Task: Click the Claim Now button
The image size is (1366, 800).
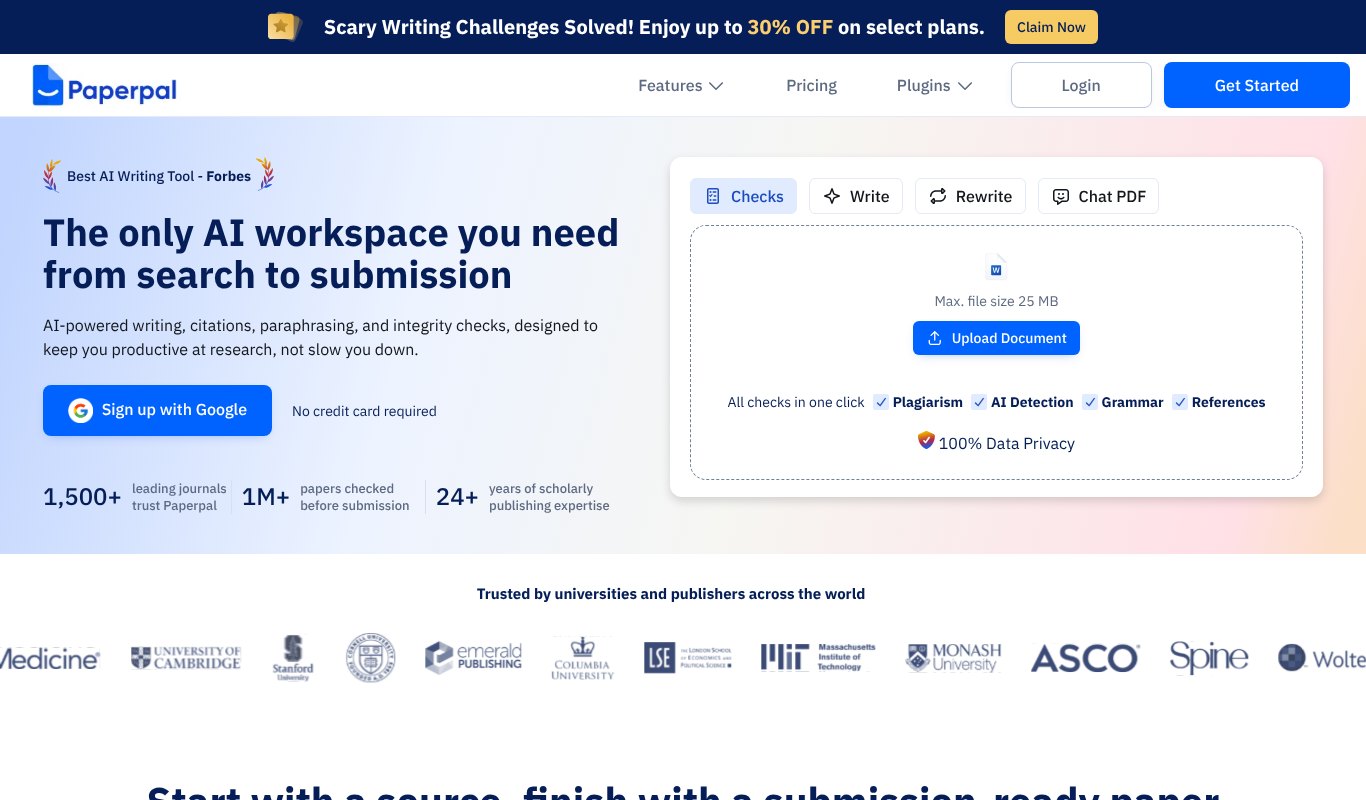Action: click(x=1051, y=27)
